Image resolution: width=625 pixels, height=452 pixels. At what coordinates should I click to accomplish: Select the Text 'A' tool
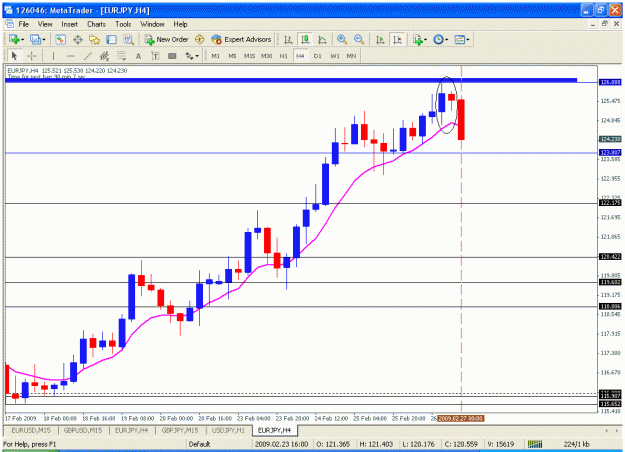pos(138,56)
